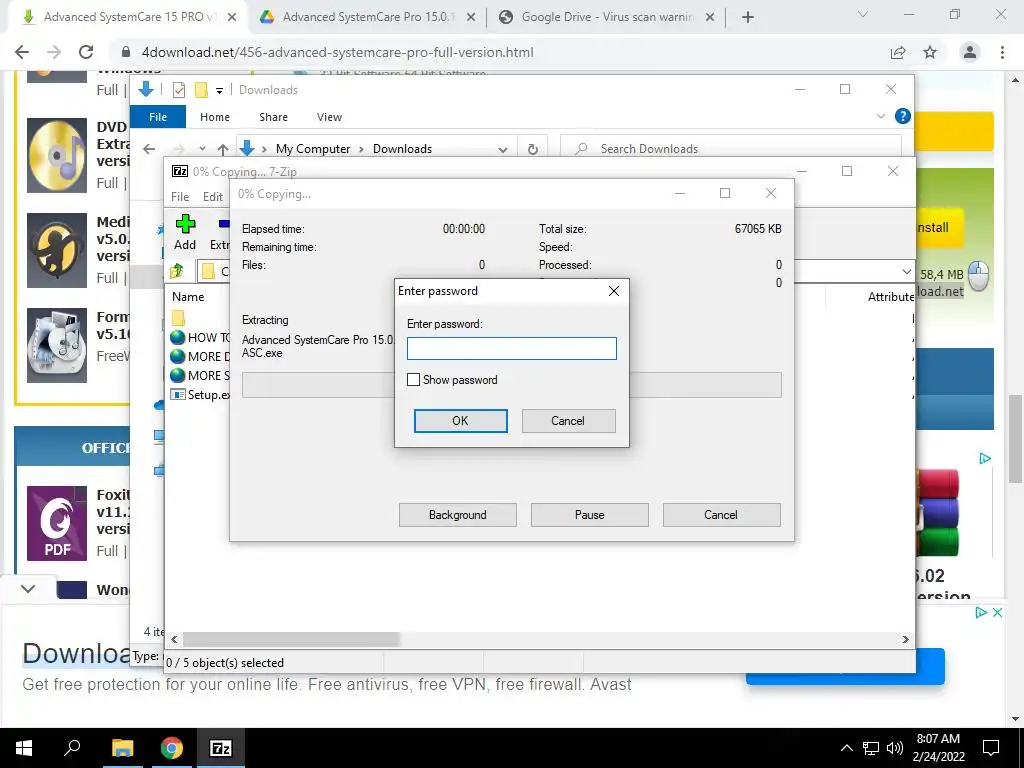This screenshot has height=768, width=1024.
Task: Tick the Show password checkbox
Action: (x=413, y=379)
